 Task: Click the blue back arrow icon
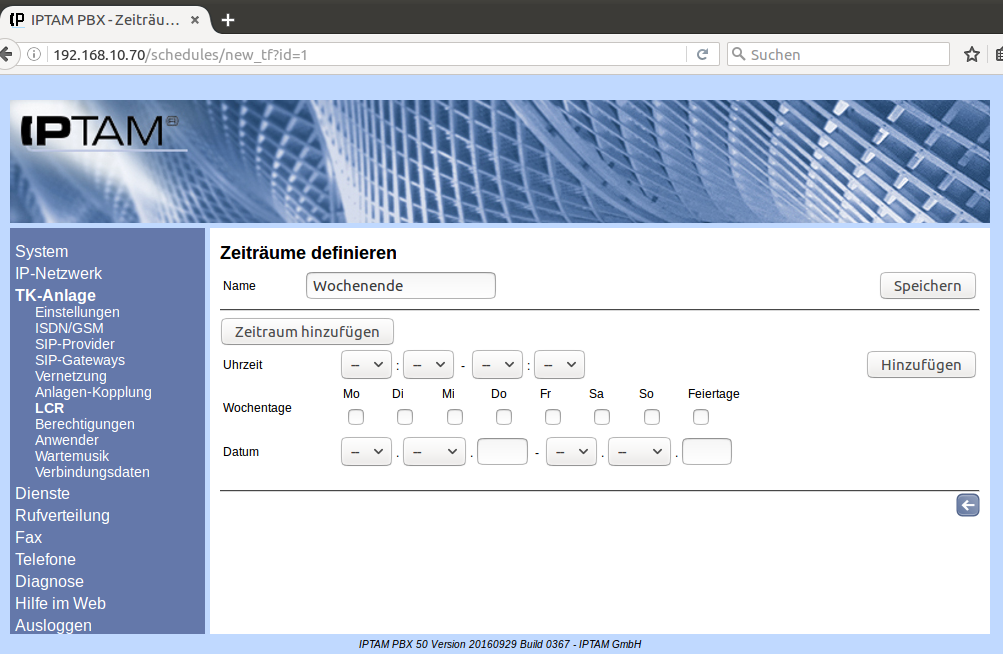point(967,505)
